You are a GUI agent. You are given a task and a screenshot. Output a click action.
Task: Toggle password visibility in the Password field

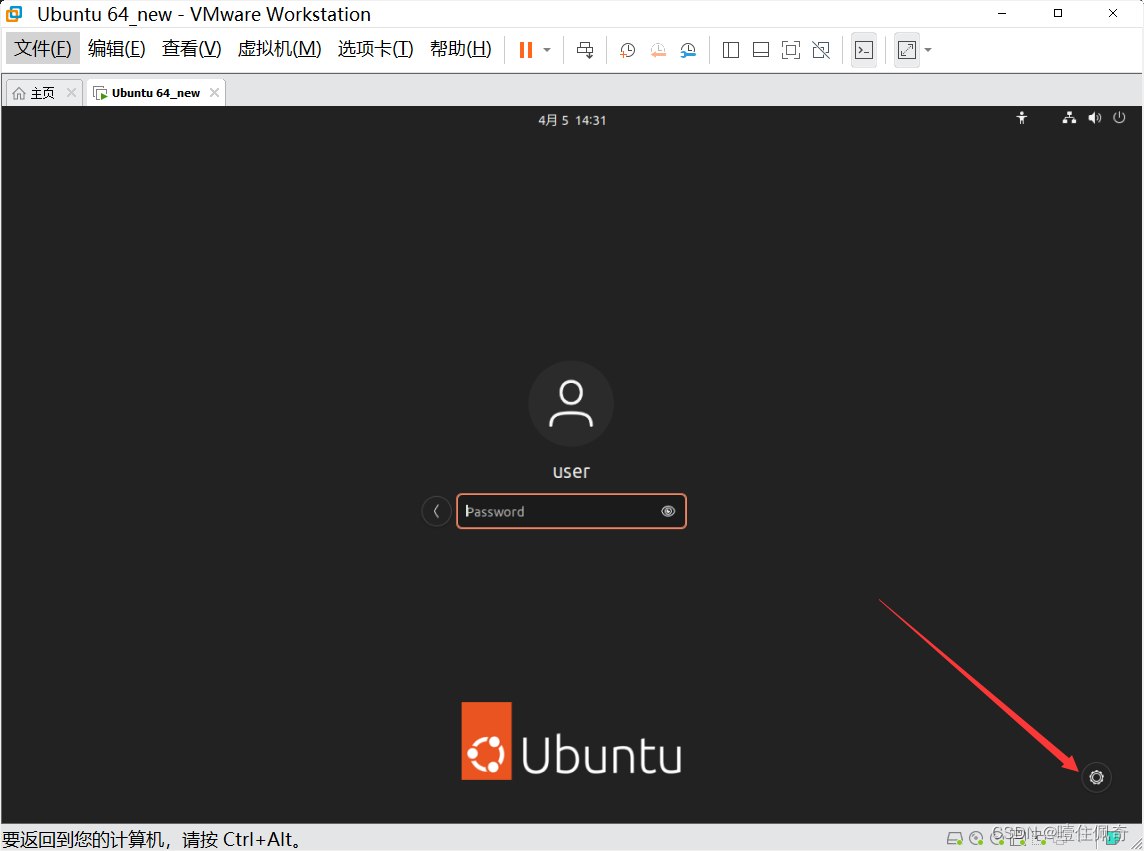click(668, 511)
